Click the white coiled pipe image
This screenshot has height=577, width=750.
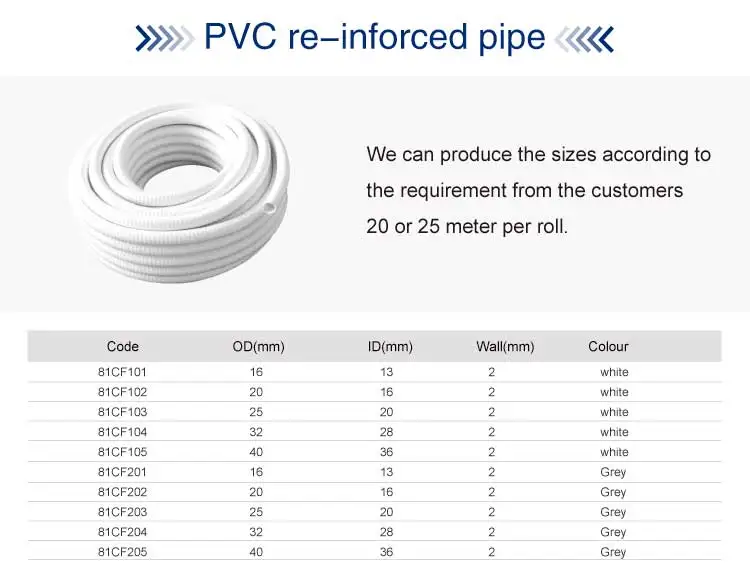179,193
